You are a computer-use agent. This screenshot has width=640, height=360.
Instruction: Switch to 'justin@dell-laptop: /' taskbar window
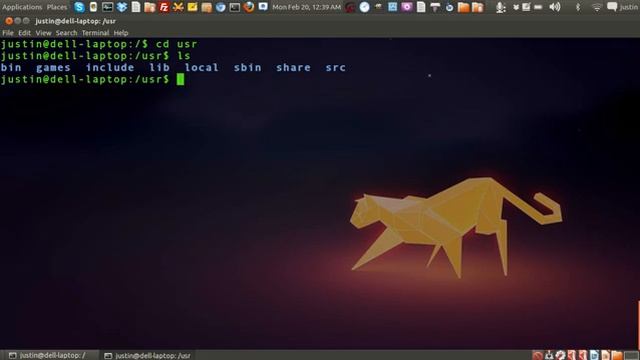(50, 355)
